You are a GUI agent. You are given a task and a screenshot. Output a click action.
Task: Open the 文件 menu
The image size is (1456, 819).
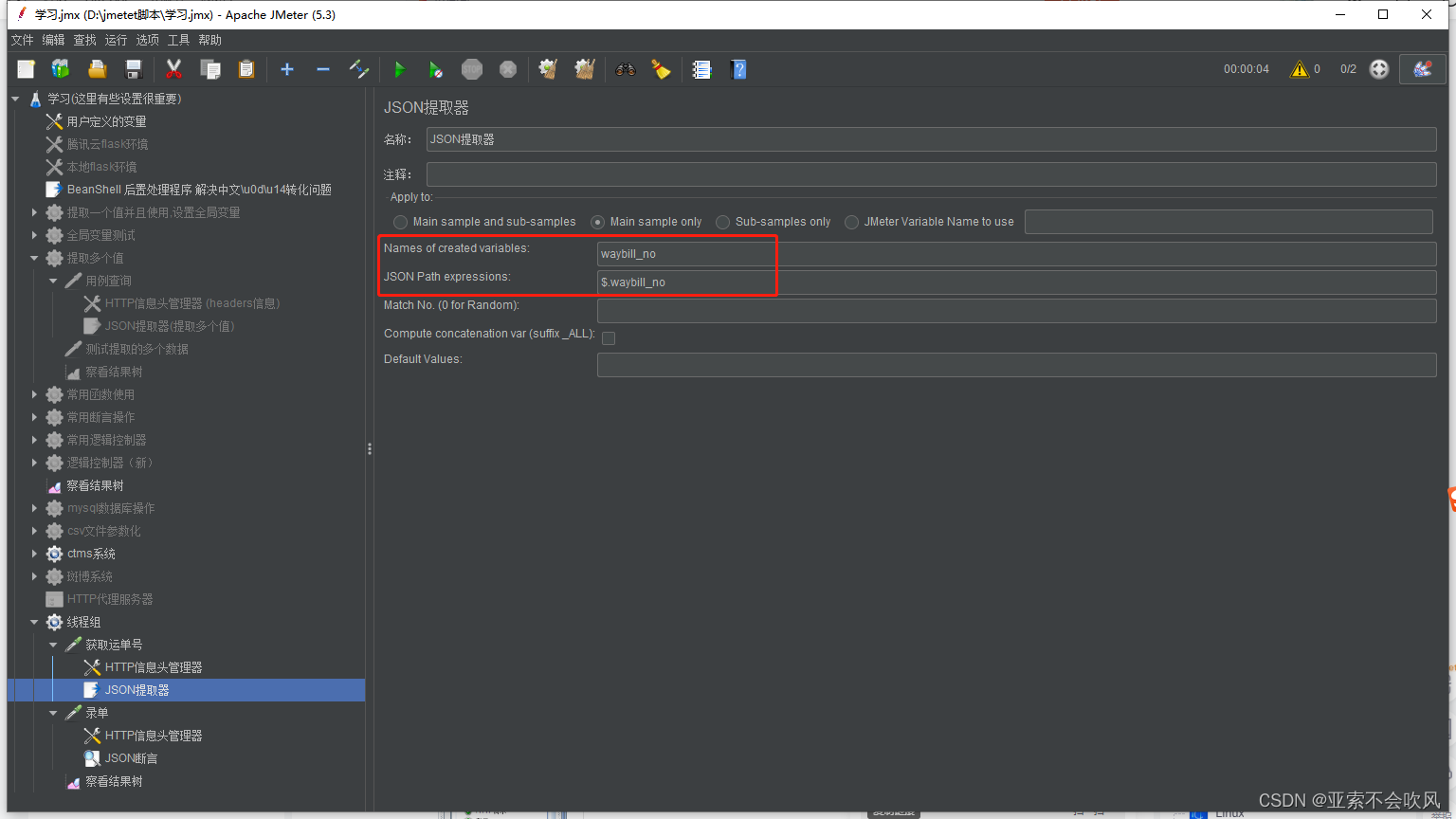[x=22, y=40]
